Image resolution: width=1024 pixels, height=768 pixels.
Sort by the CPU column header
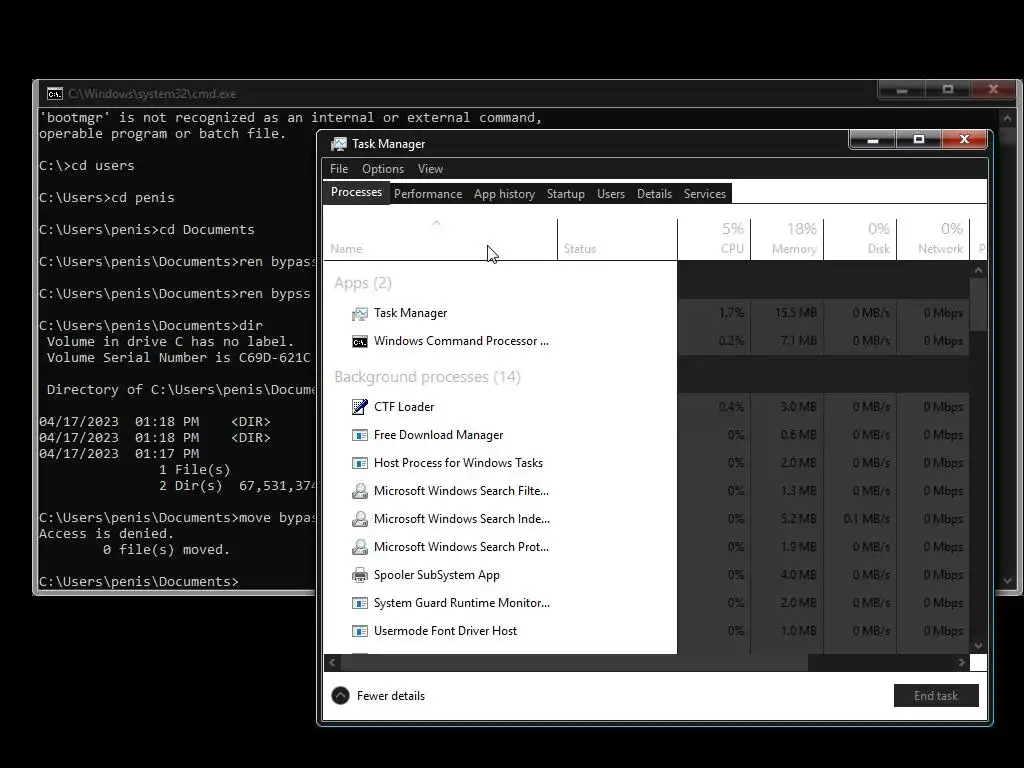714,240
